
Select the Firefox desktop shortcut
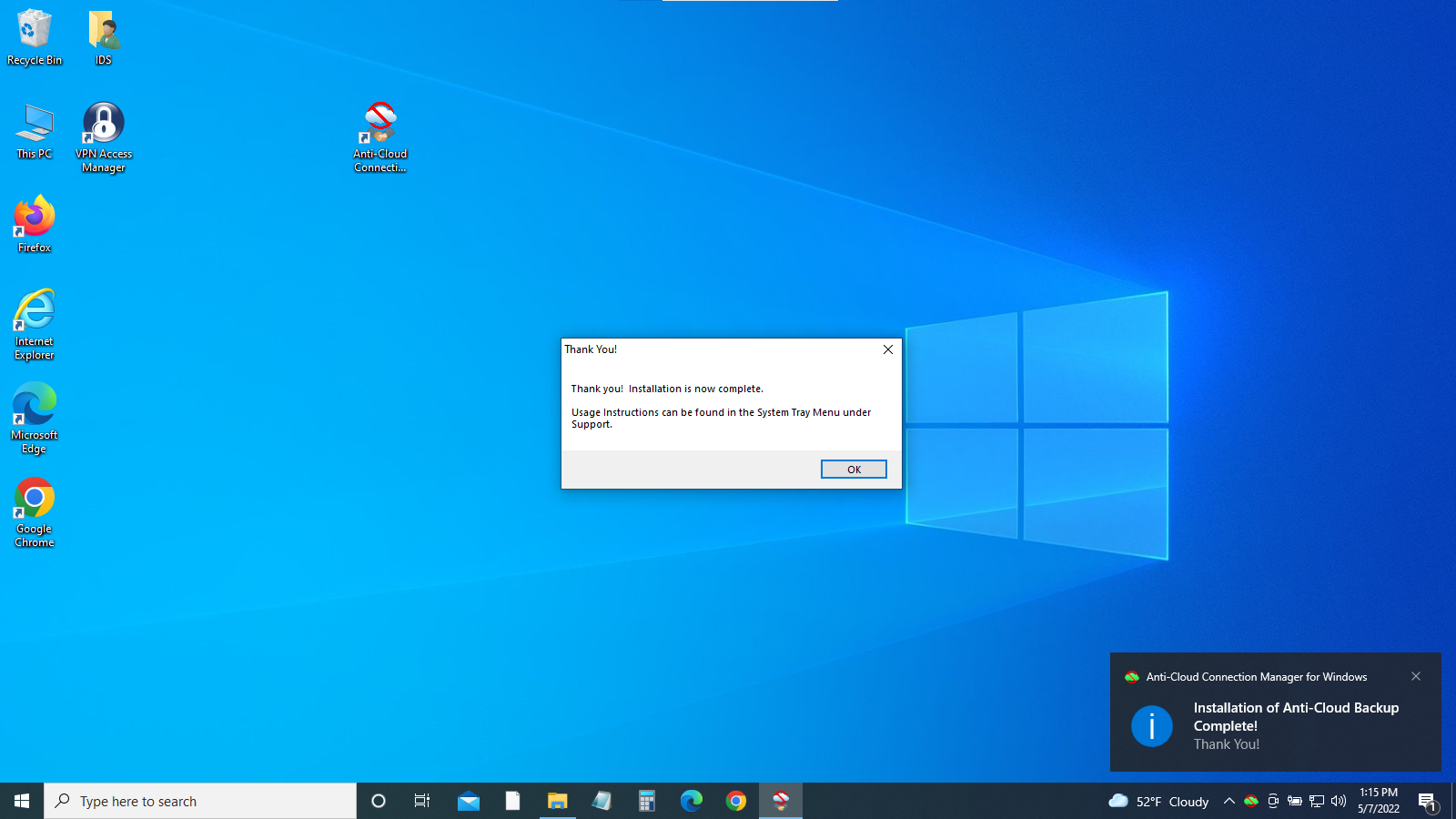35,224
